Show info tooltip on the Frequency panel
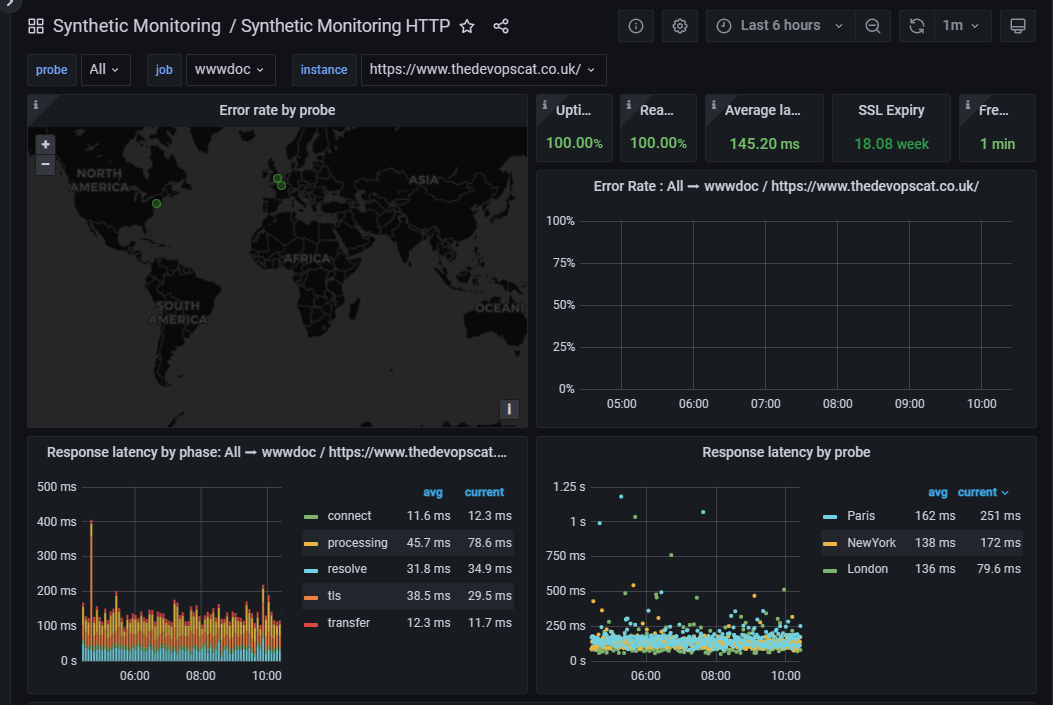 (968, 105)
